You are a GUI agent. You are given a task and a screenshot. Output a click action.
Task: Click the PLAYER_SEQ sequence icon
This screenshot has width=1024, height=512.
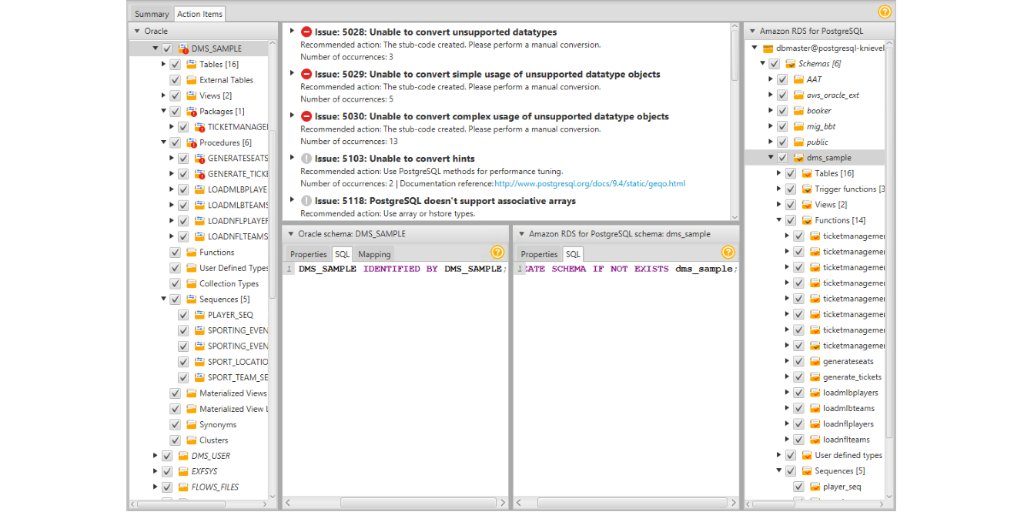[x=200, y=315]
